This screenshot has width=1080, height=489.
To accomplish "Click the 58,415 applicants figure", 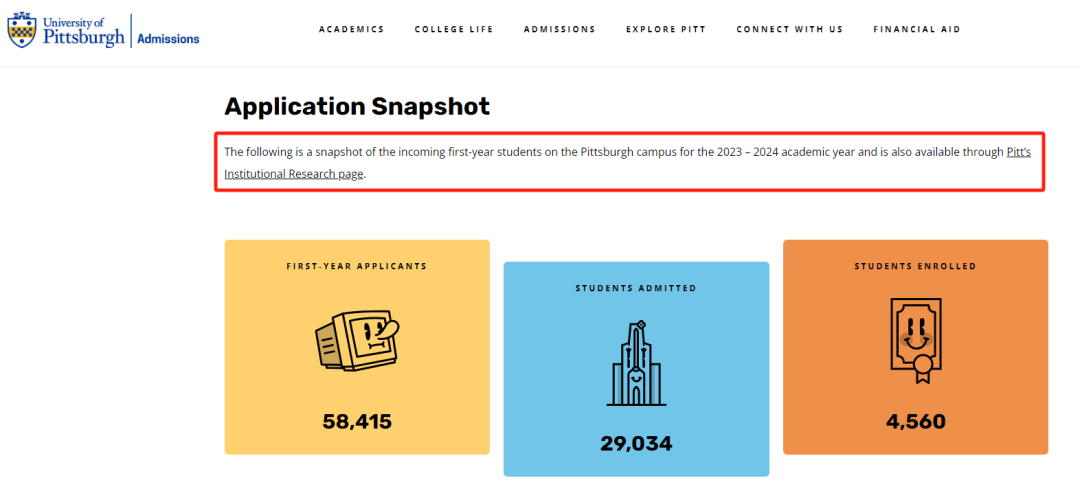I will coord(357,421).
